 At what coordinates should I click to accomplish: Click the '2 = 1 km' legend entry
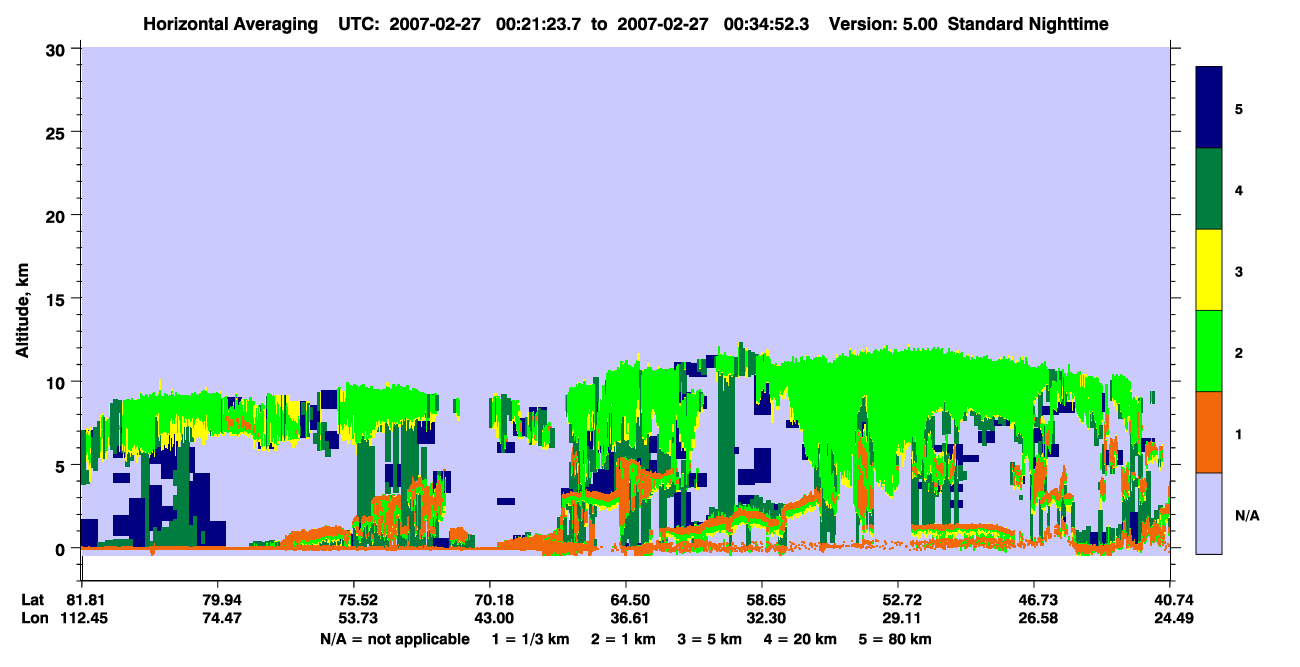[624, 639]
